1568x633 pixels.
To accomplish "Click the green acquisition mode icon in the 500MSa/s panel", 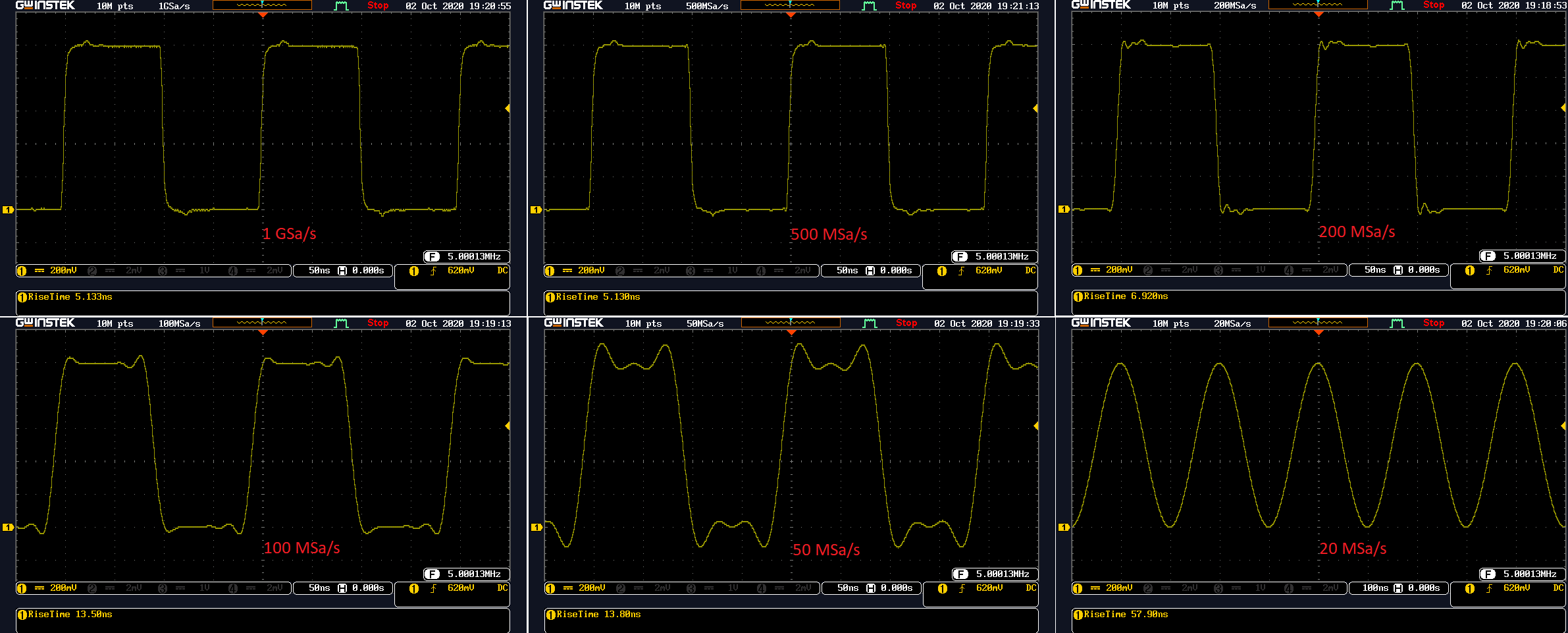I will tap(869, 6).
